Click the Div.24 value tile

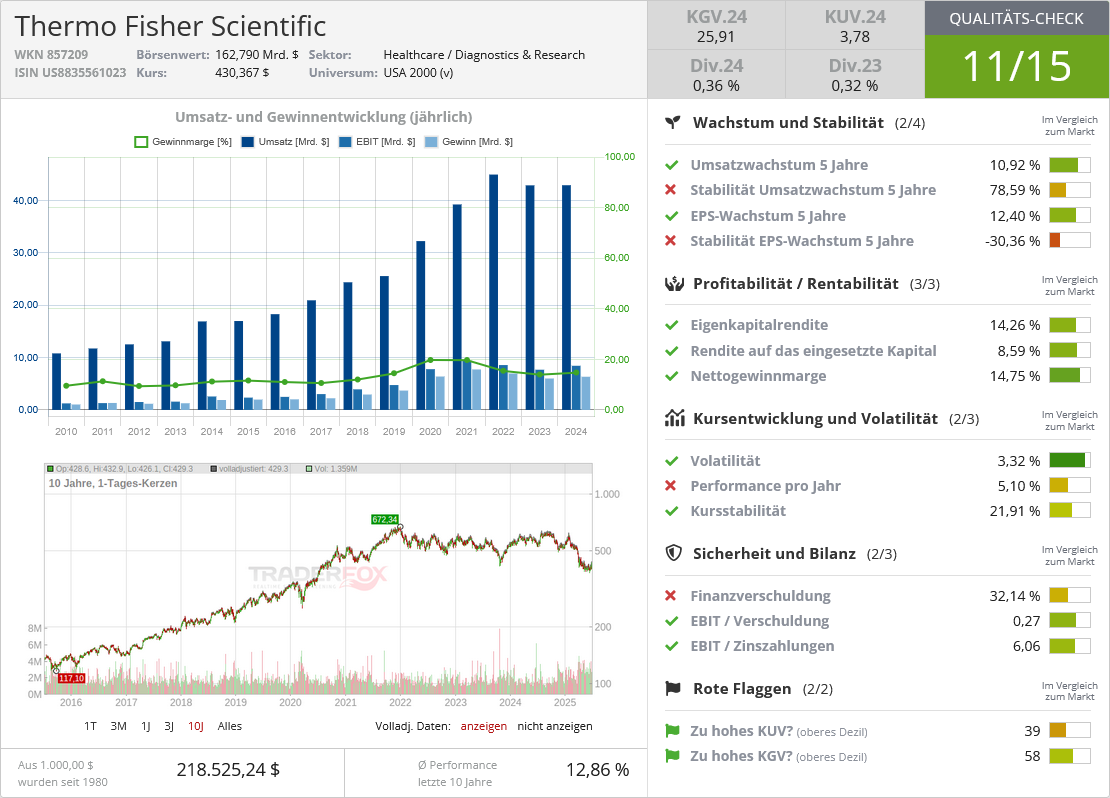[716, 74]
